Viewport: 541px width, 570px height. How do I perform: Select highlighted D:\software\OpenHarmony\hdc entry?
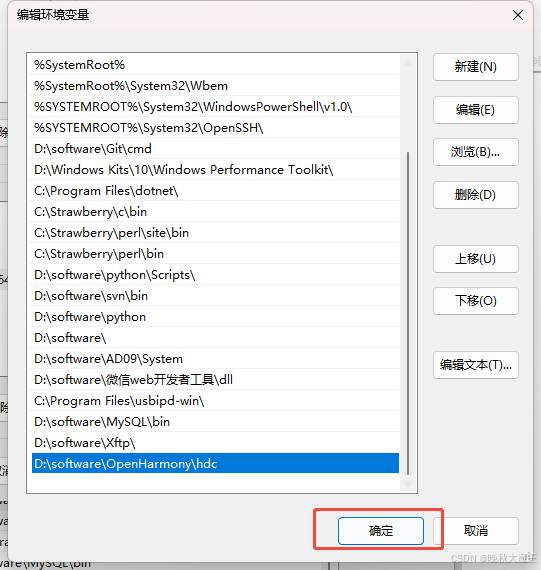click(215, 463)
